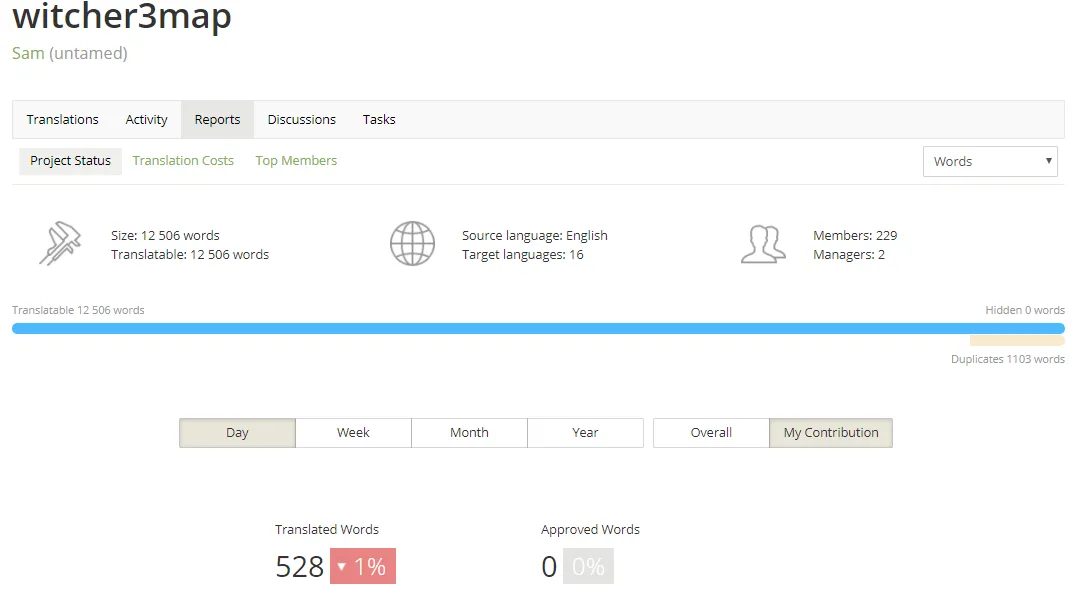Click the Translated Words heading
The width and height of the screenshot is (1073, 592).
326,530
